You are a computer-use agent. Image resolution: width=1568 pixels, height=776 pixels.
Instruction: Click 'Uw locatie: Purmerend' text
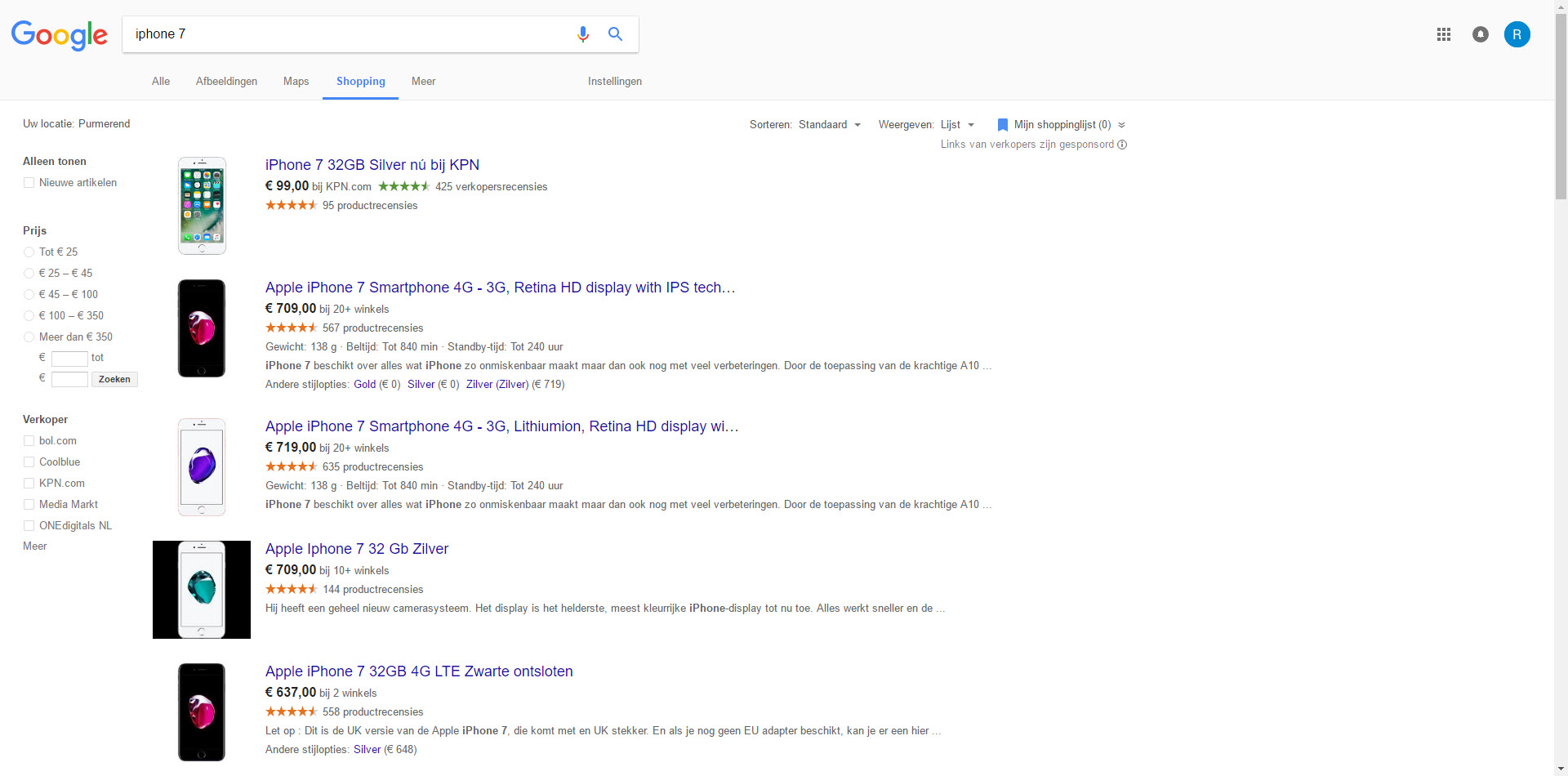(x=77, y=124)
